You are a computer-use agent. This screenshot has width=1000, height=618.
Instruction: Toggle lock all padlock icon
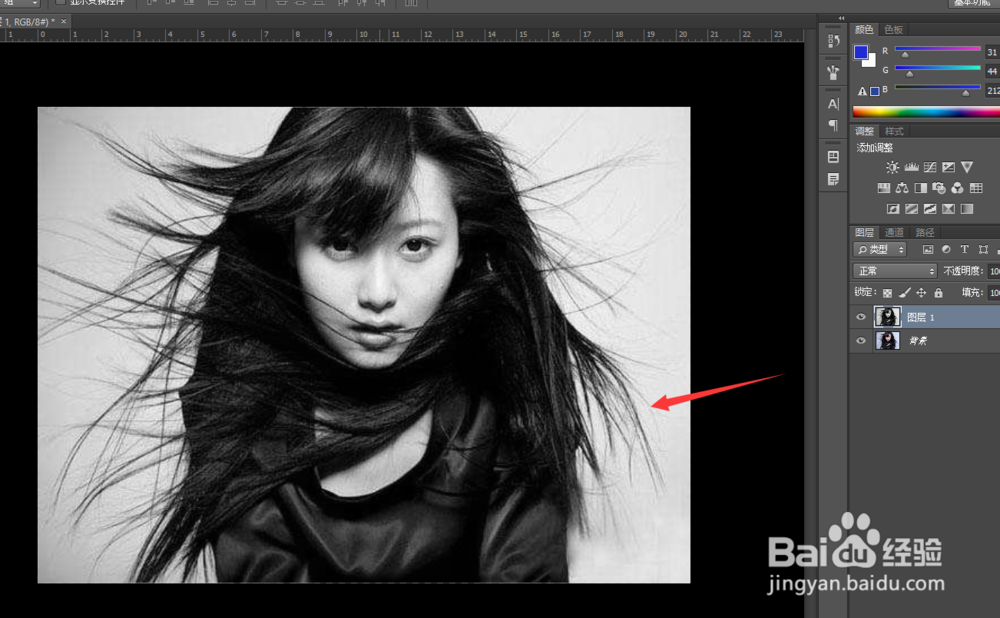point(938,293)
